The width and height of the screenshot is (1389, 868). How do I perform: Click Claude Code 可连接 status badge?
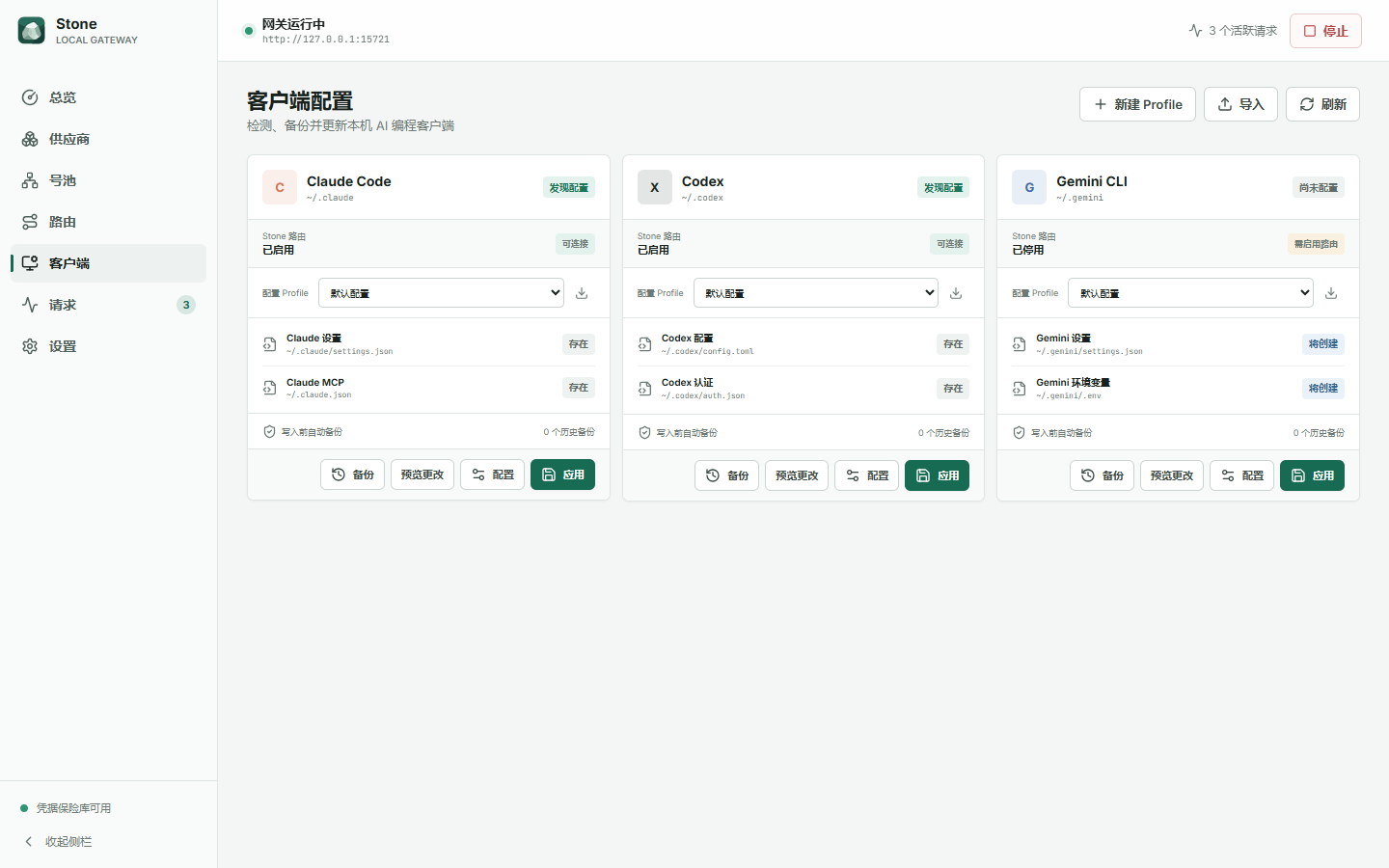(576, 244)
